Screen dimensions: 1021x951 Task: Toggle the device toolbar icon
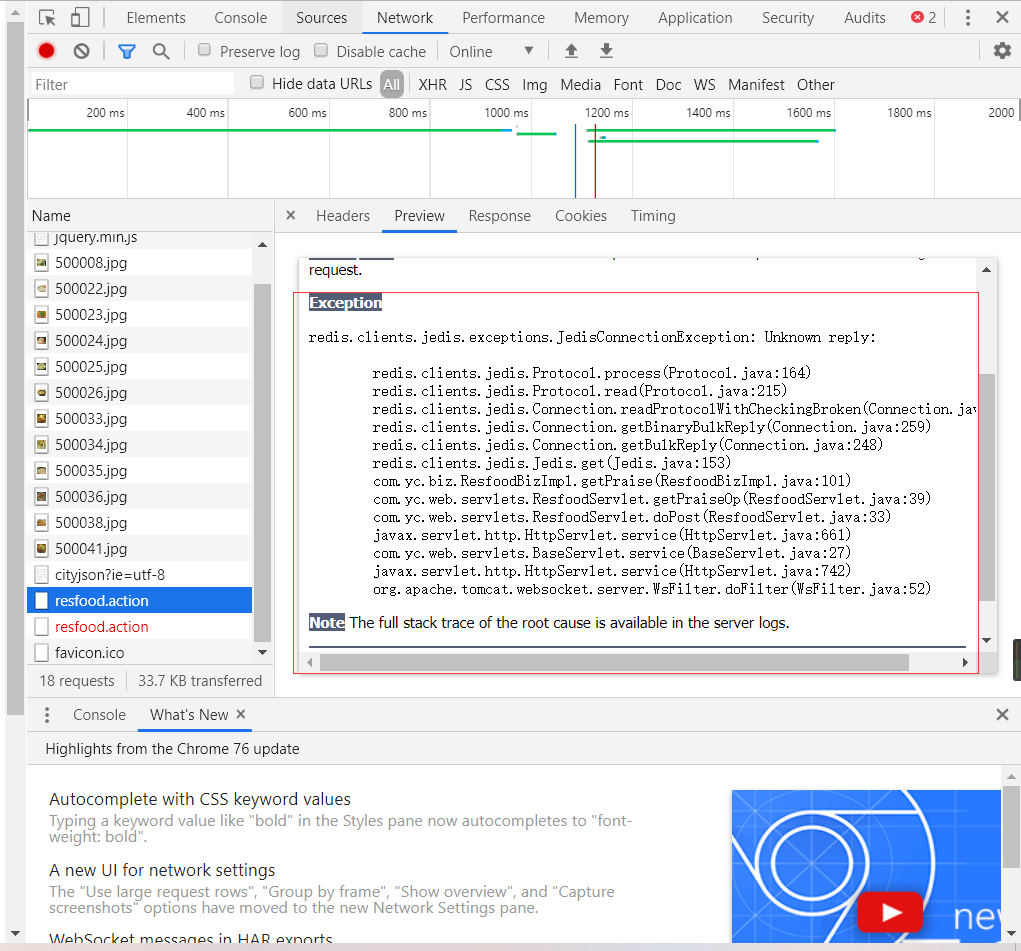coord(79,18)
